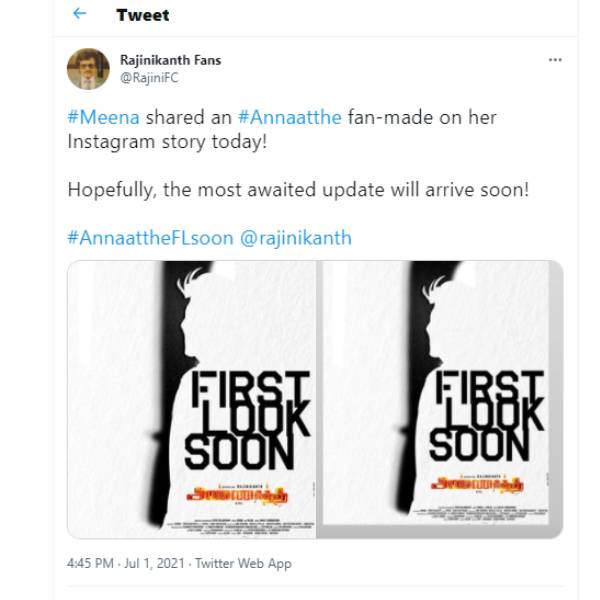Click the Annaatthe title logo in right poster
Image resolution: width=600 pixels, height=600 pixels.
(477, 484)
